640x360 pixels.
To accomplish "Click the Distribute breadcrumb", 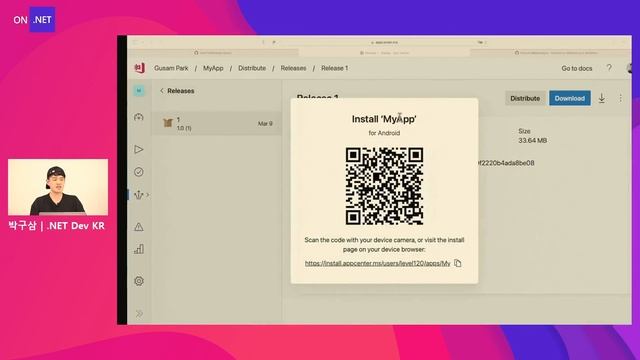I will tap(252, 68).
